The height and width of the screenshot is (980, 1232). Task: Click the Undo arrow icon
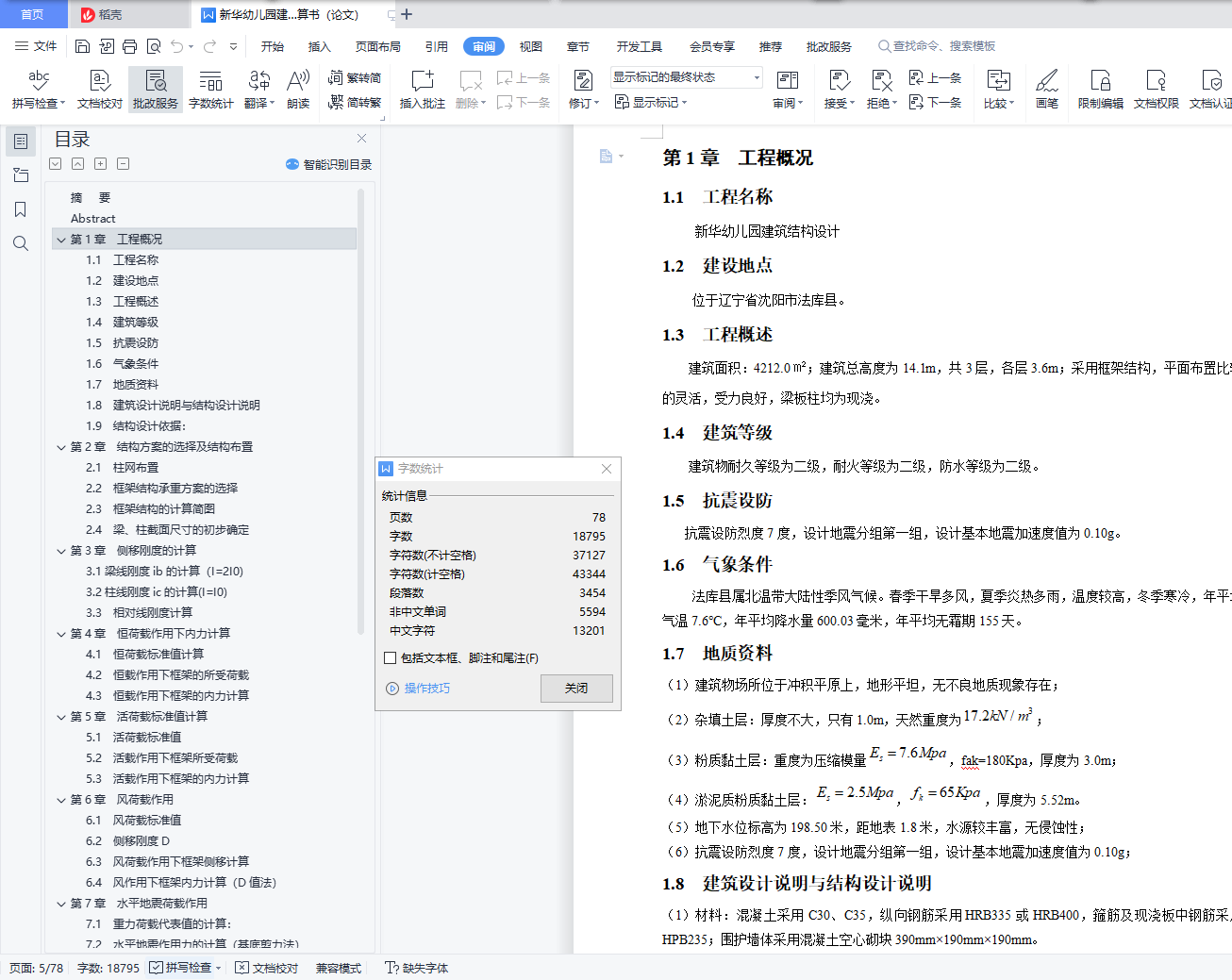coord(176,46)
